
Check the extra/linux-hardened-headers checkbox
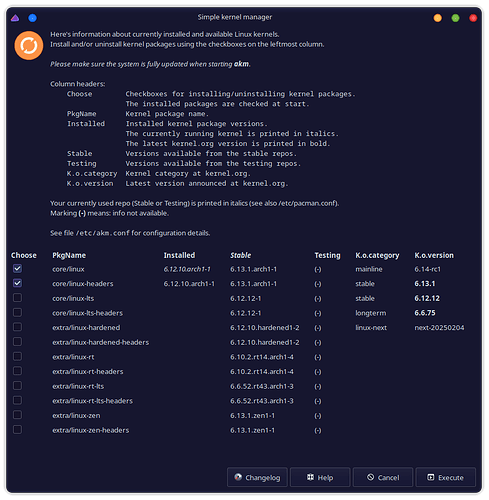tap(17, 342)
